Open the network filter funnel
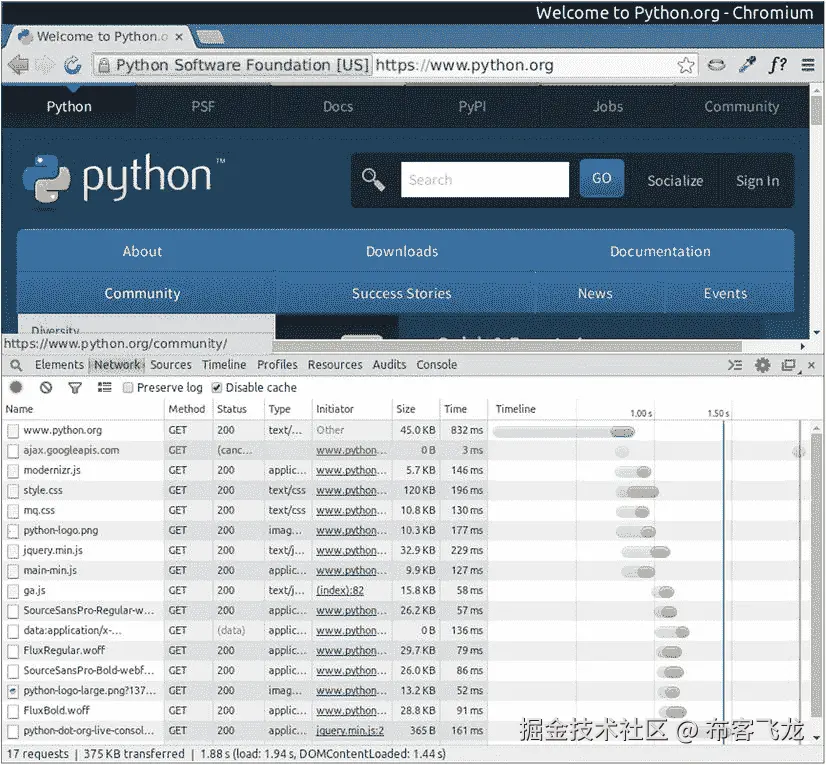Viewport: 826px width, 765px height. pos(75,388)
